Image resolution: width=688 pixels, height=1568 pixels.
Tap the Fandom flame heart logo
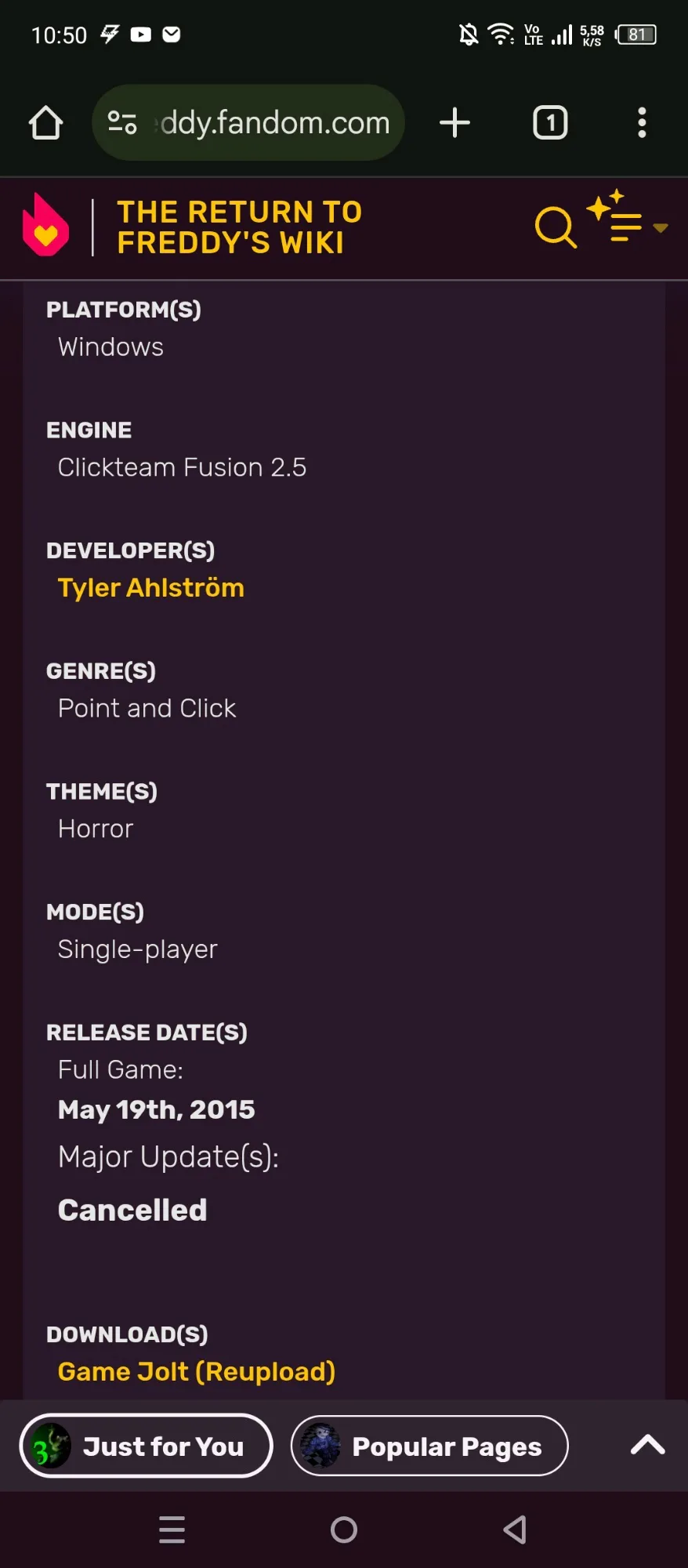click(x=45, y=225)
